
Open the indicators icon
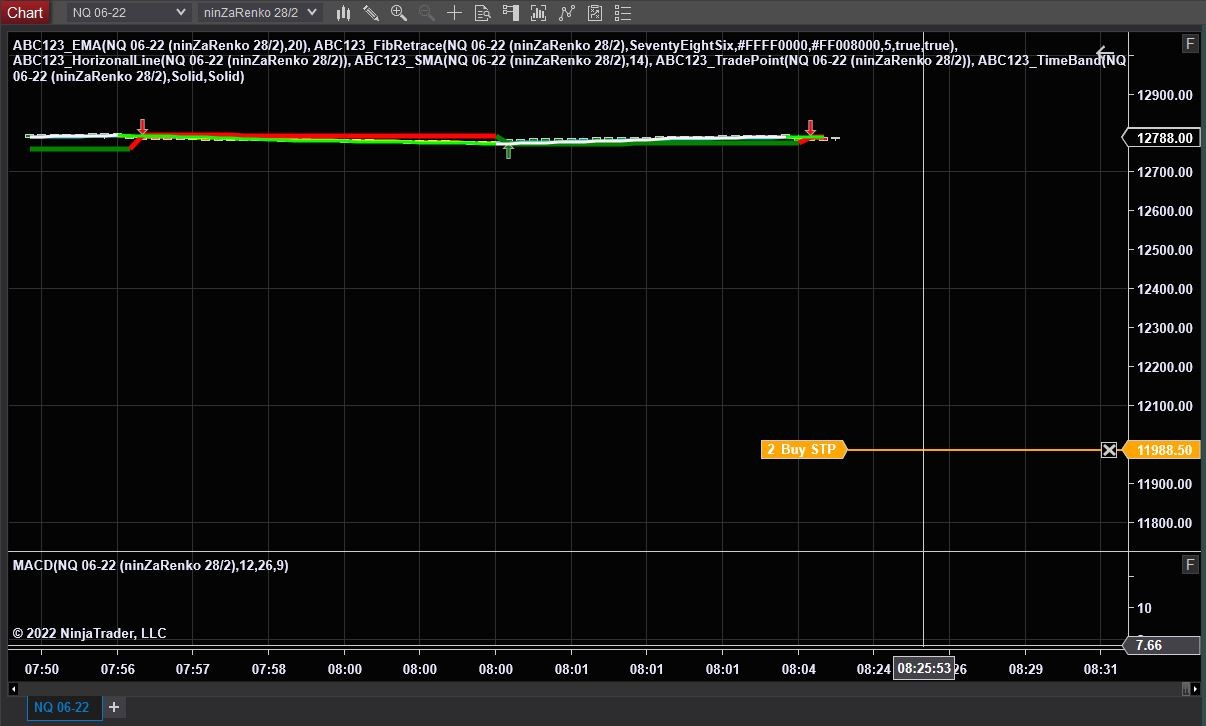coord(567,13)
